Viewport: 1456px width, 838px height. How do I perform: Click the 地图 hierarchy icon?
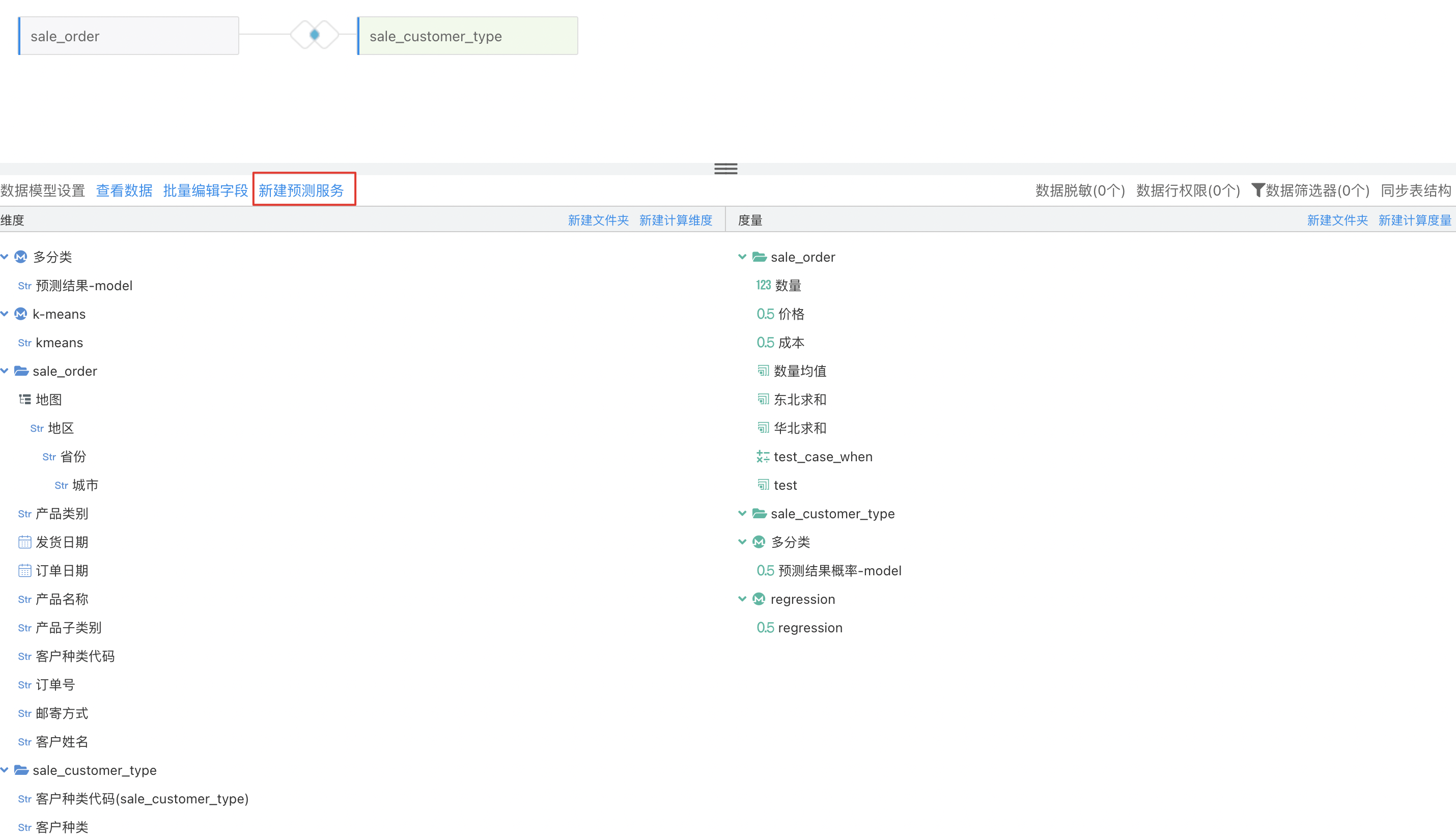pyautogui.click(x=25, y=399)
